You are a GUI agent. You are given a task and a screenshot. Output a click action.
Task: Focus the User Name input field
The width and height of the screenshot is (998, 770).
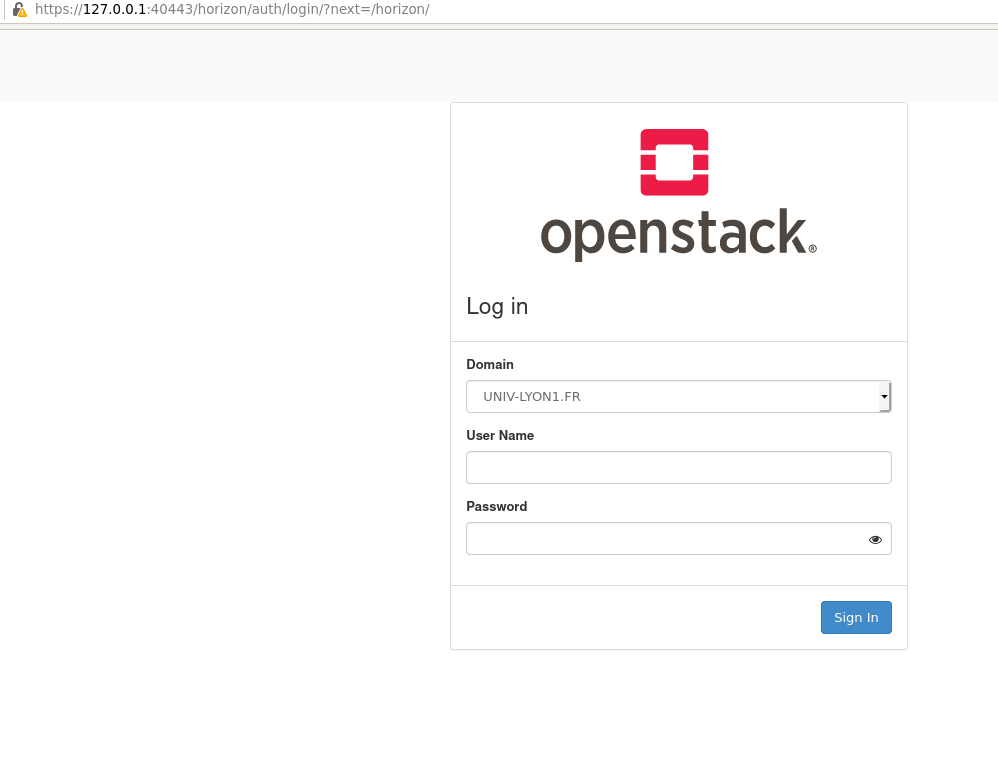pyautogui.click(x=678, y=468)
